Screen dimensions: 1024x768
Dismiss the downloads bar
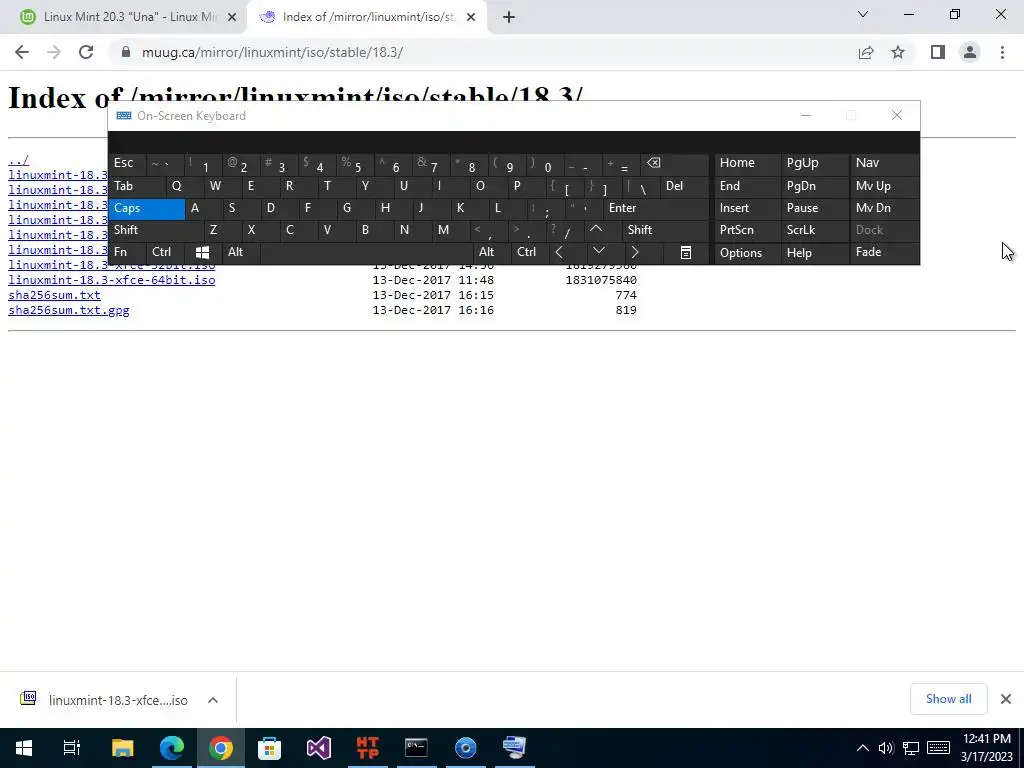point(1006,699)
